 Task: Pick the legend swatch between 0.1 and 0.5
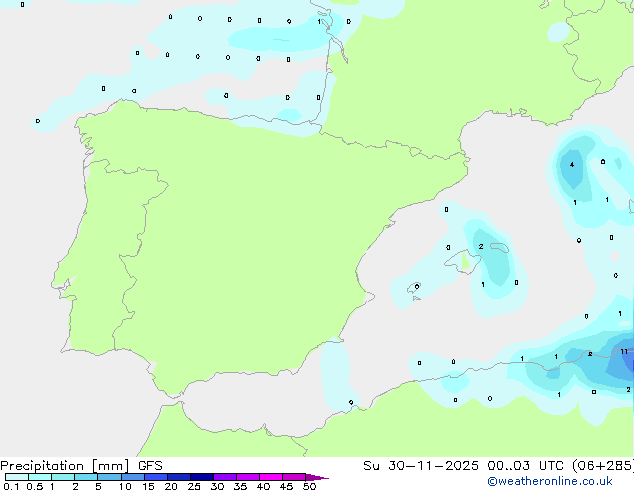pyautogui.click(x=17, y=477)
